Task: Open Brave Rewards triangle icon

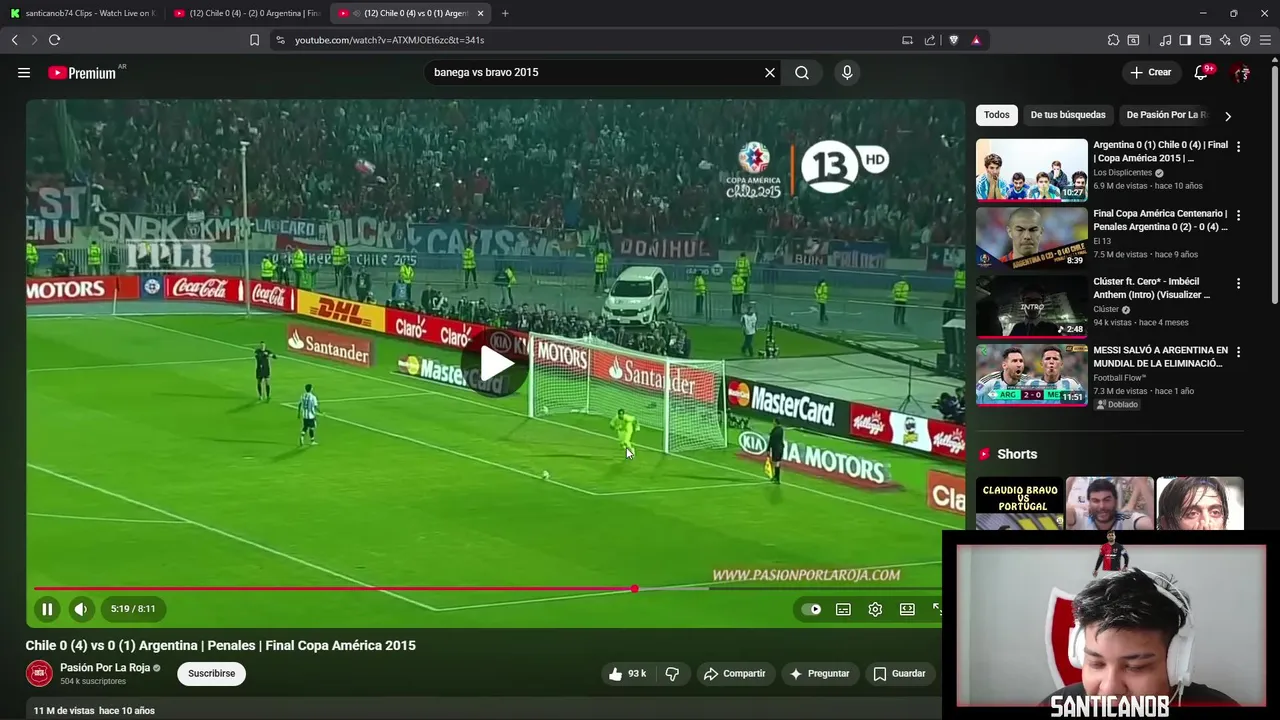Action: click(976, 40)
